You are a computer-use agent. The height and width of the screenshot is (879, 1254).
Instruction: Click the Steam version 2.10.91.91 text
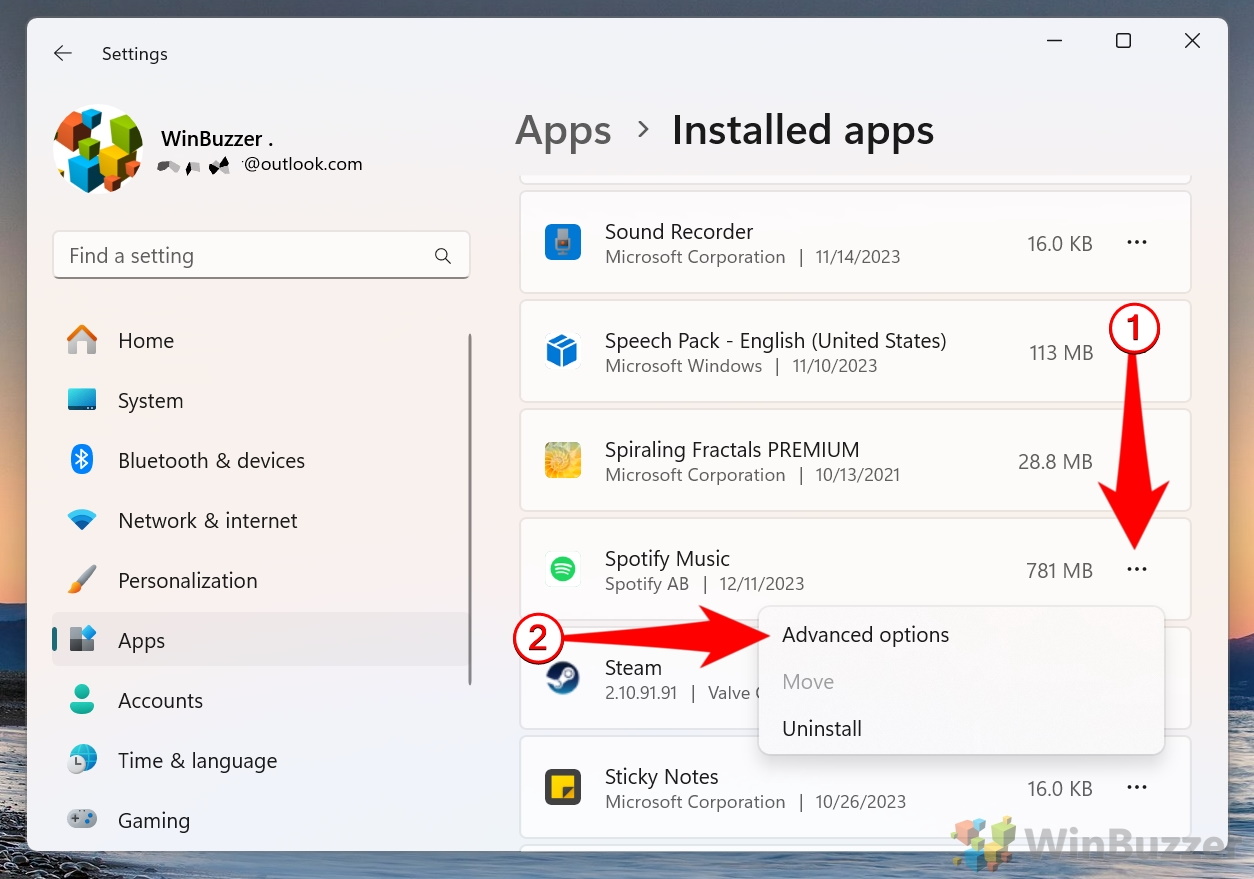point(641,693)
